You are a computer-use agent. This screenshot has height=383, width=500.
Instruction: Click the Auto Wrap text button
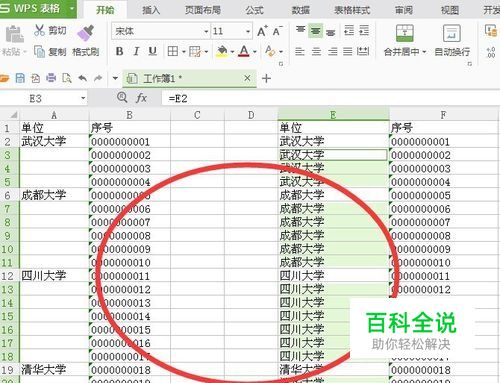[x=452, y=40]
